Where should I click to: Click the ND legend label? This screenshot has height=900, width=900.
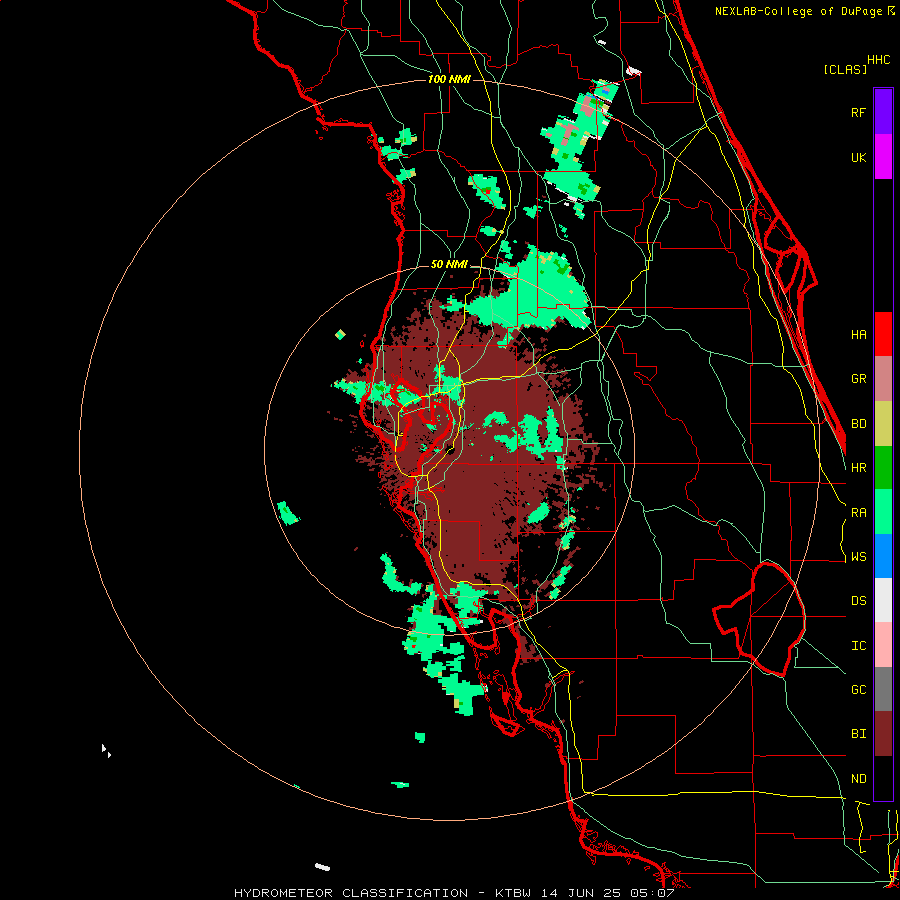(x=858, y=779)
